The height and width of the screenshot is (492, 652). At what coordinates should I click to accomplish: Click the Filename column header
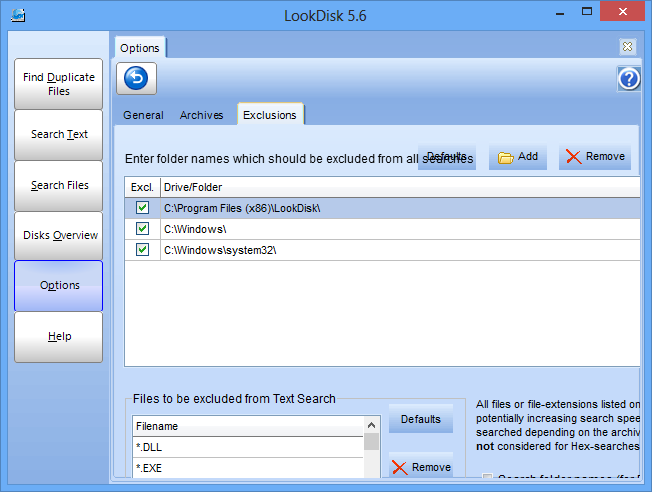(248, 426)
